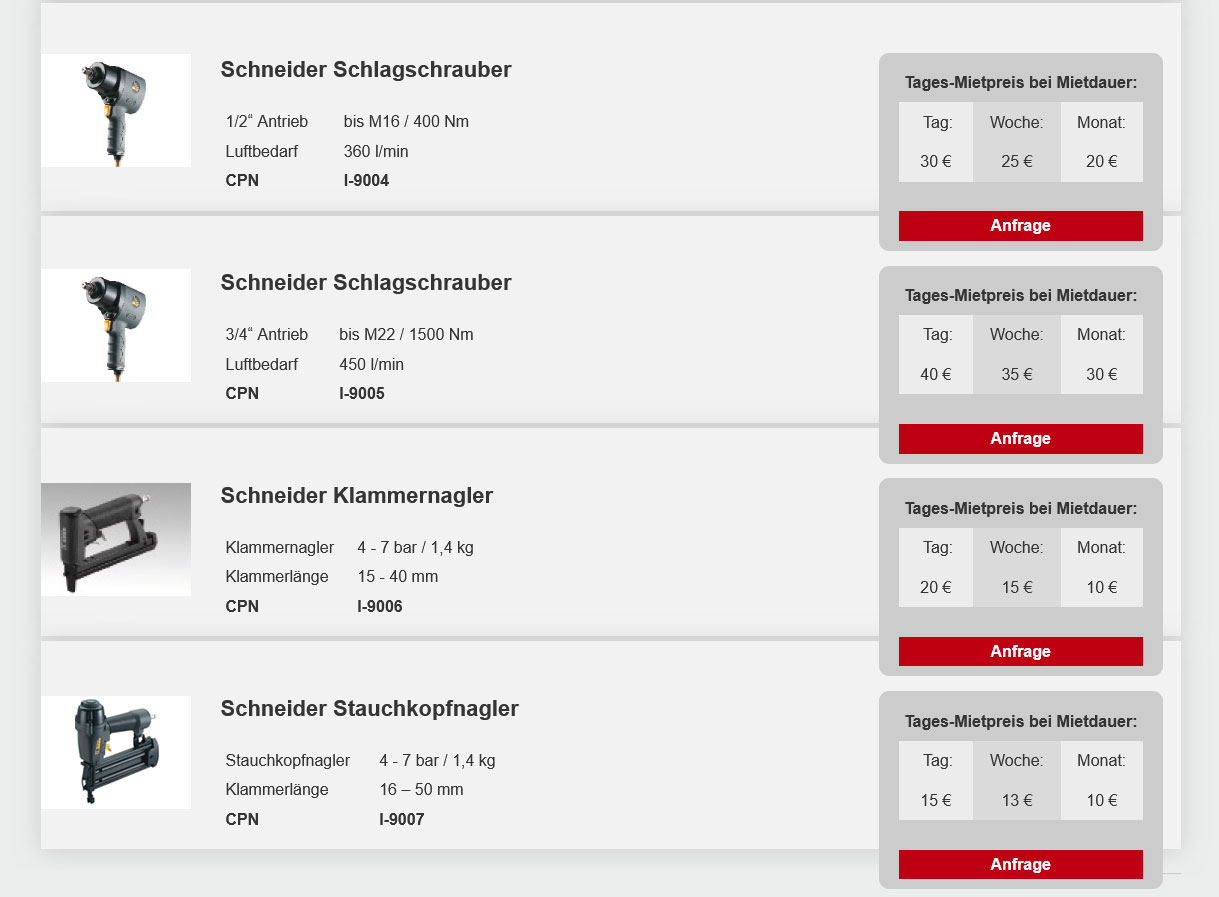Click the bis M22 / 1500 Nm spec
The height and width of the screenshot is (897, 1219).
click(x=406, y=334)
